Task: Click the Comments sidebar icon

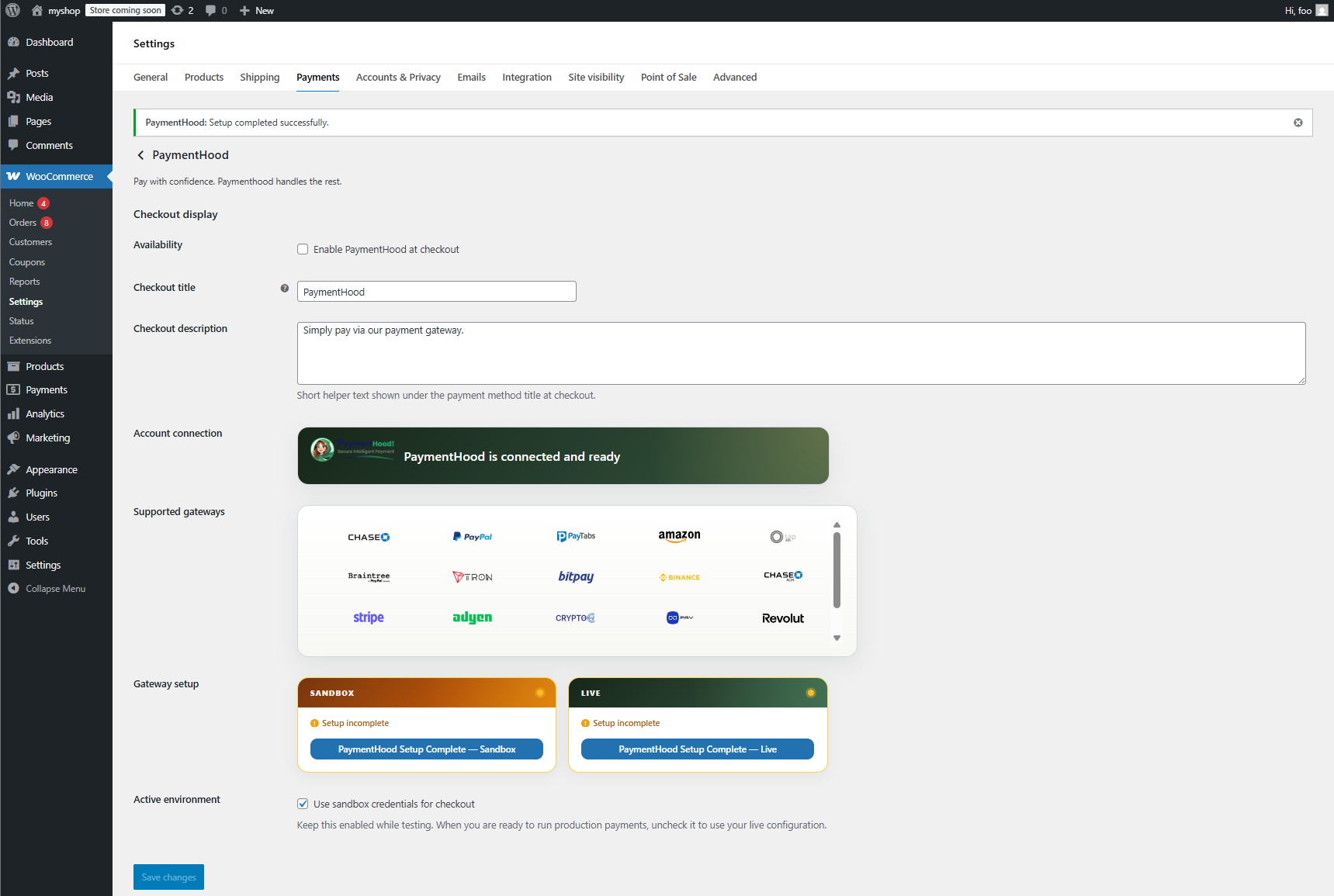Action: 13,145
